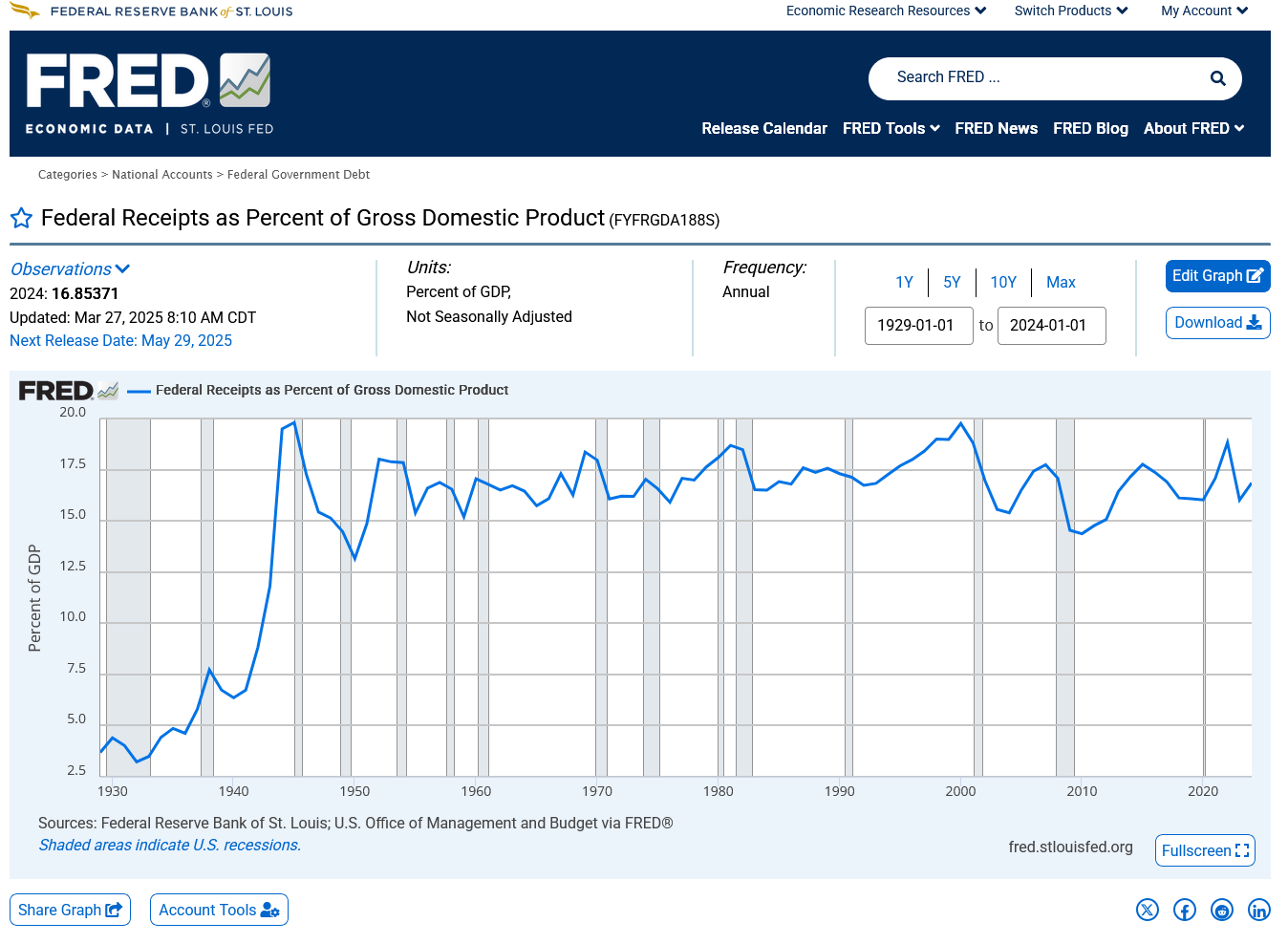Screen dimensions: 1288x944
Task: Share on LinkedIn icon
Action: tap(1258, 910)
